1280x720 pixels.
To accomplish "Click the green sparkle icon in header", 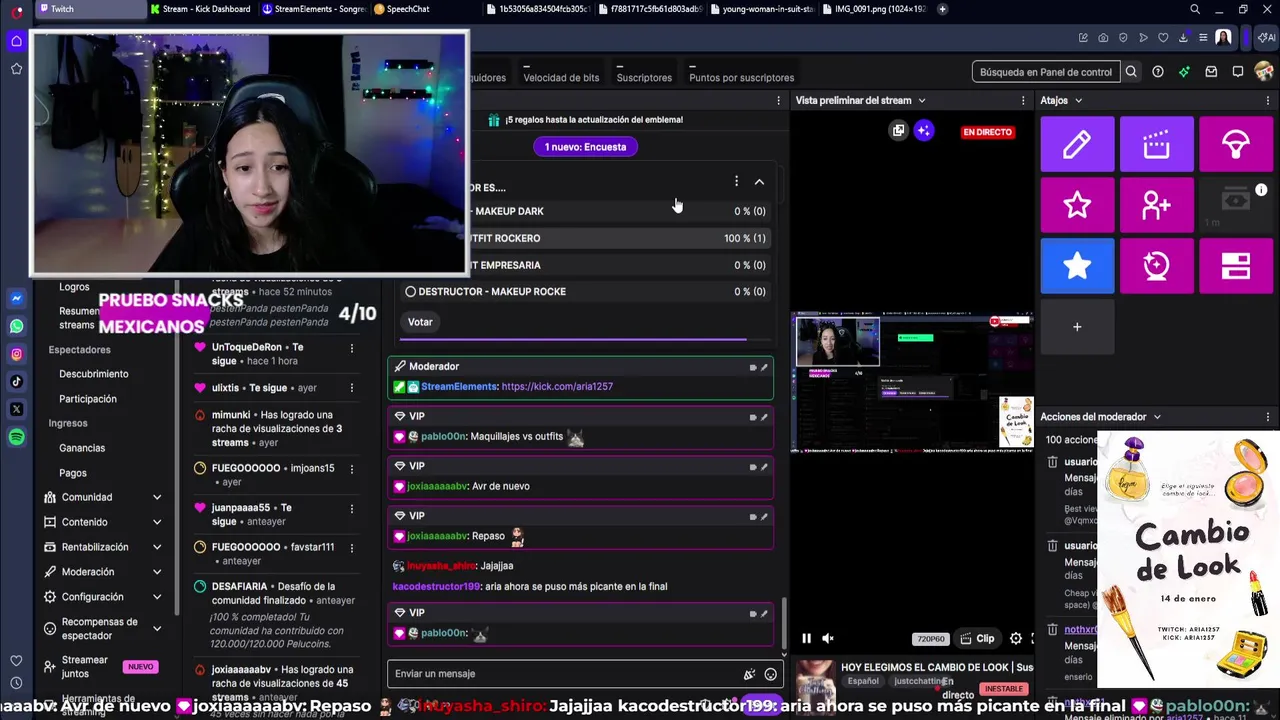I will coord(1184,72).
